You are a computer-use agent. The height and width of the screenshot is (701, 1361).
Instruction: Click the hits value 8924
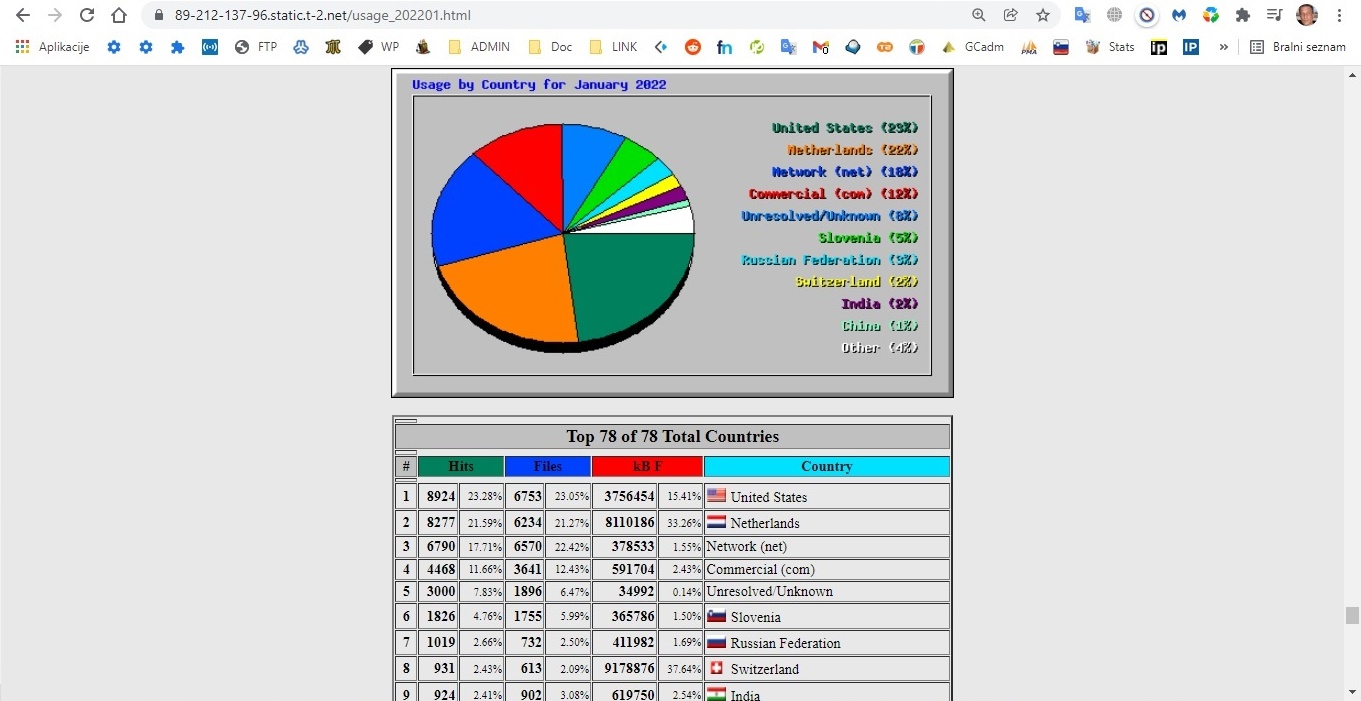click(441, 496)
